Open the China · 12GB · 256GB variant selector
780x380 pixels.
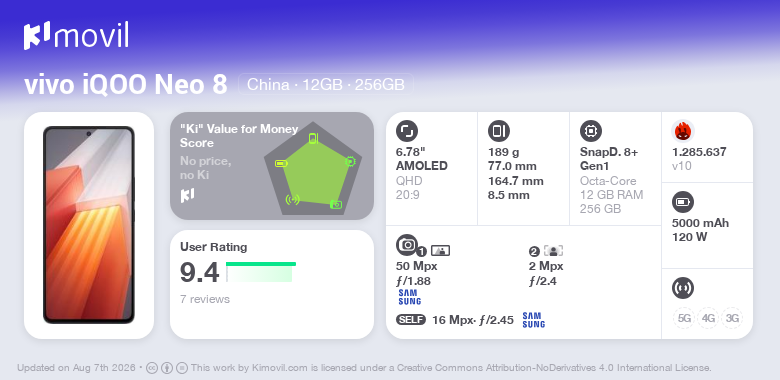[326, 85]
